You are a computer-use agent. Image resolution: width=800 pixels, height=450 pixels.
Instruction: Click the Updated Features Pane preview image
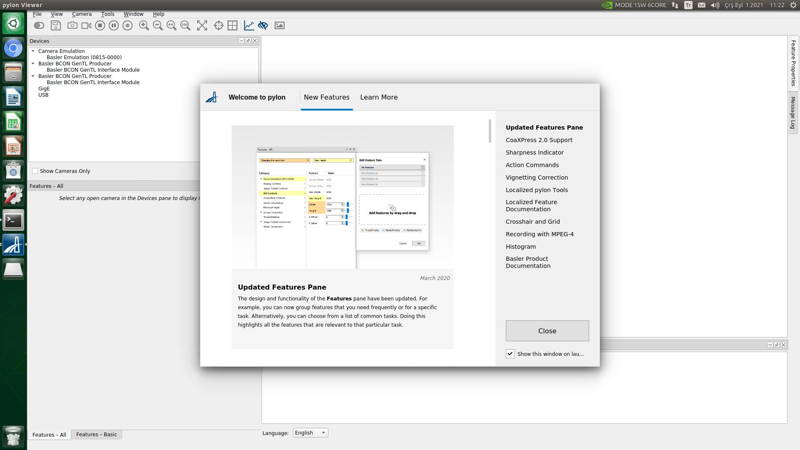(x=342, y=197)
